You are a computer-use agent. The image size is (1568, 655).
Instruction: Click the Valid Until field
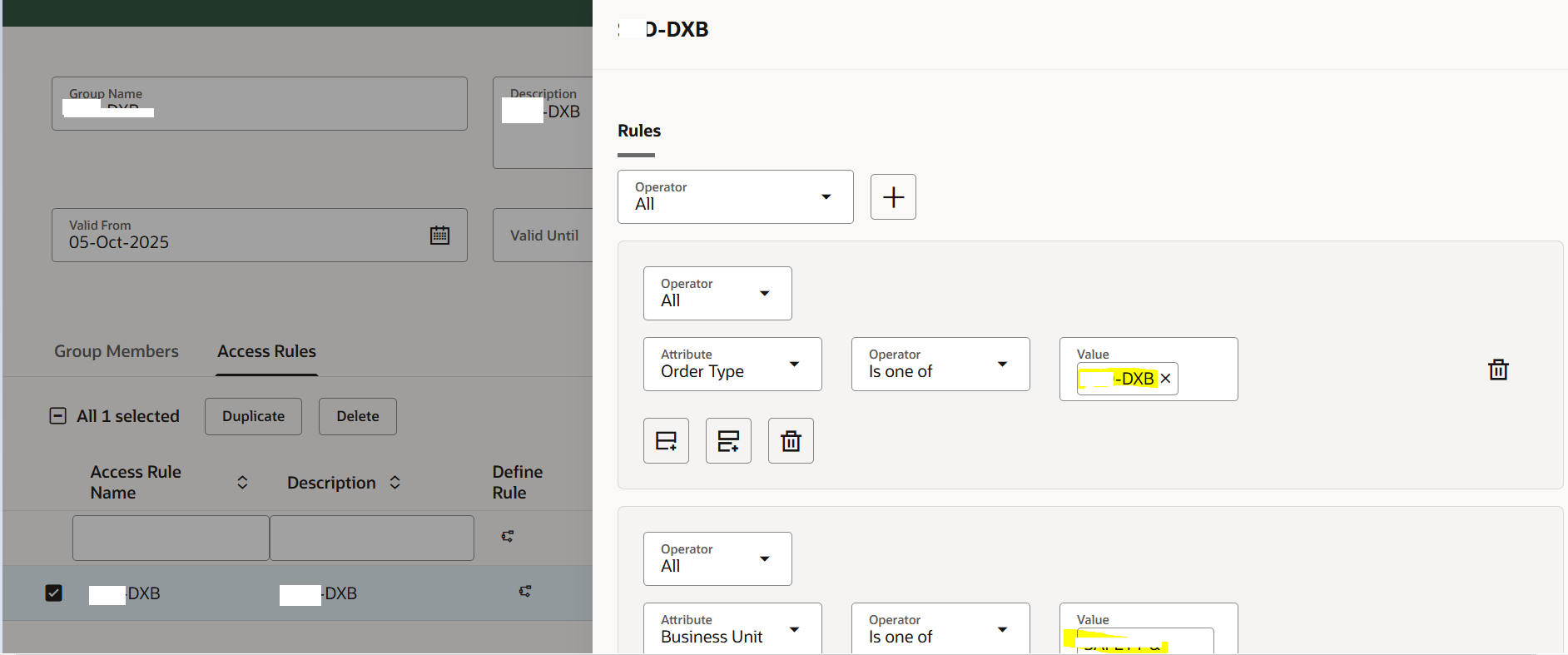pos(543,236)
